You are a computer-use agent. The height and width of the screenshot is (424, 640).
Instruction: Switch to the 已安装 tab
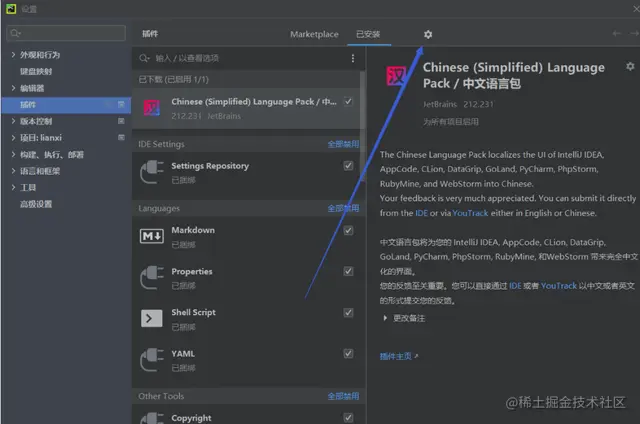coord(368,34)
